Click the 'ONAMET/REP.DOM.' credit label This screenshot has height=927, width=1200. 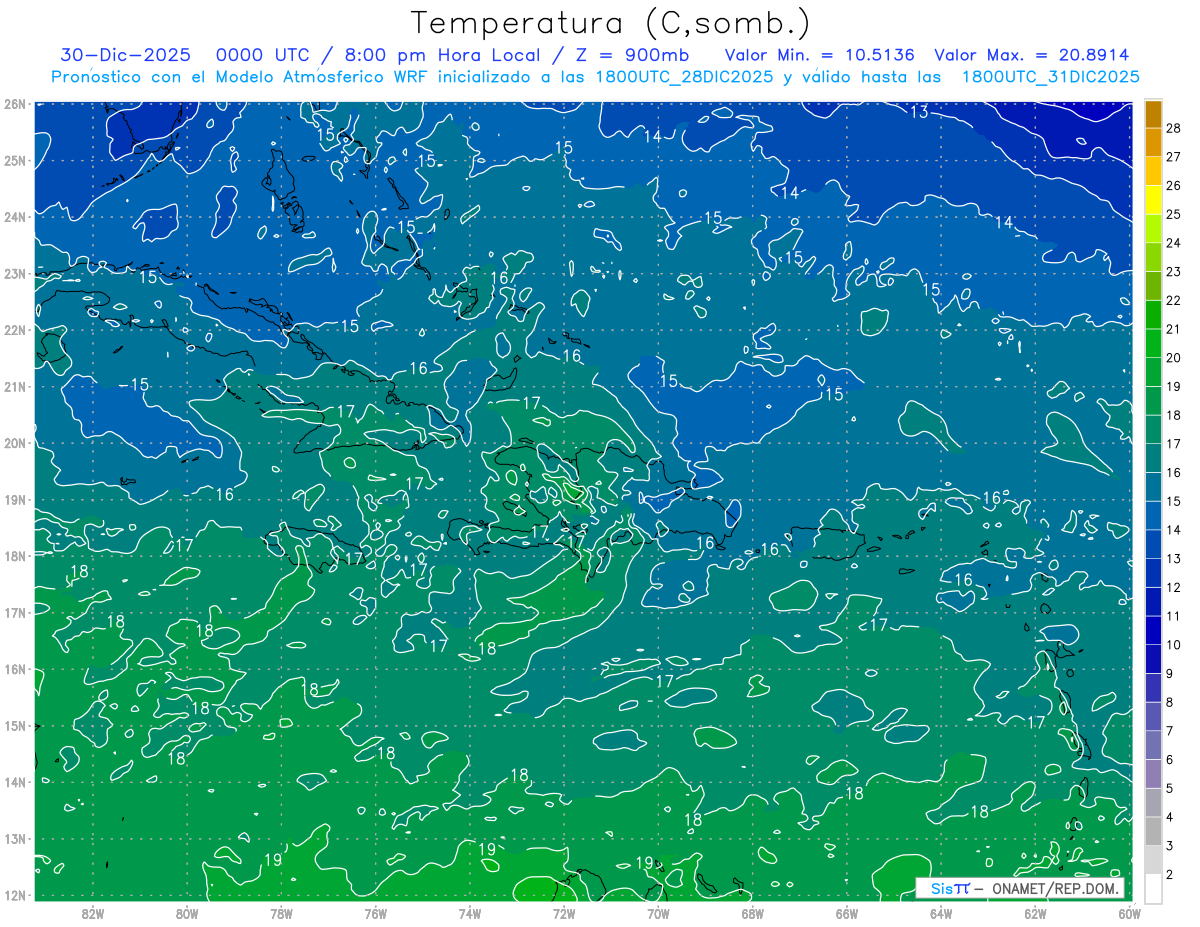(x=1053, y=888)
